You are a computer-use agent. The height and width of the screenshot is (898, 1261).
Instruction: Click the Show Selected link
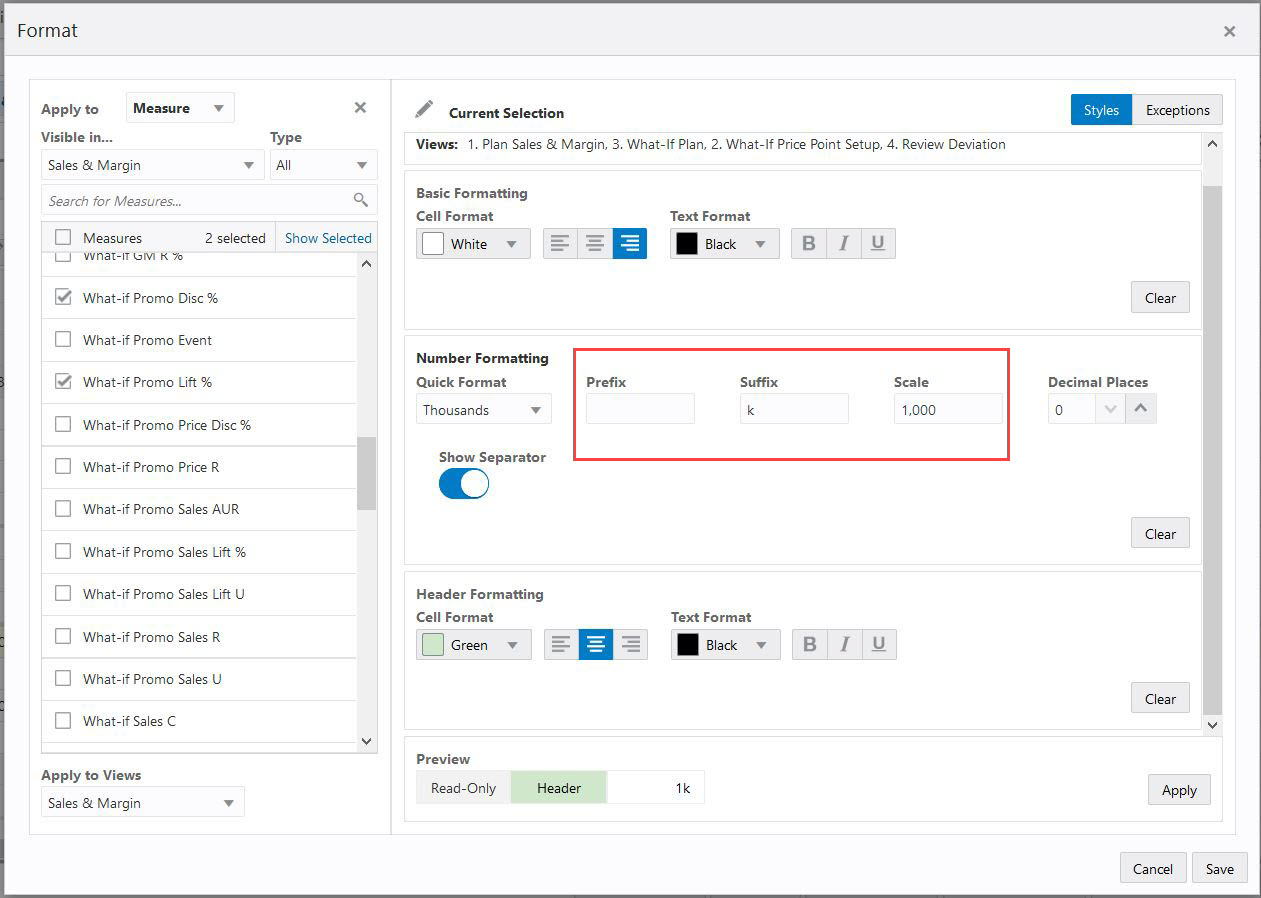point(328,238)
